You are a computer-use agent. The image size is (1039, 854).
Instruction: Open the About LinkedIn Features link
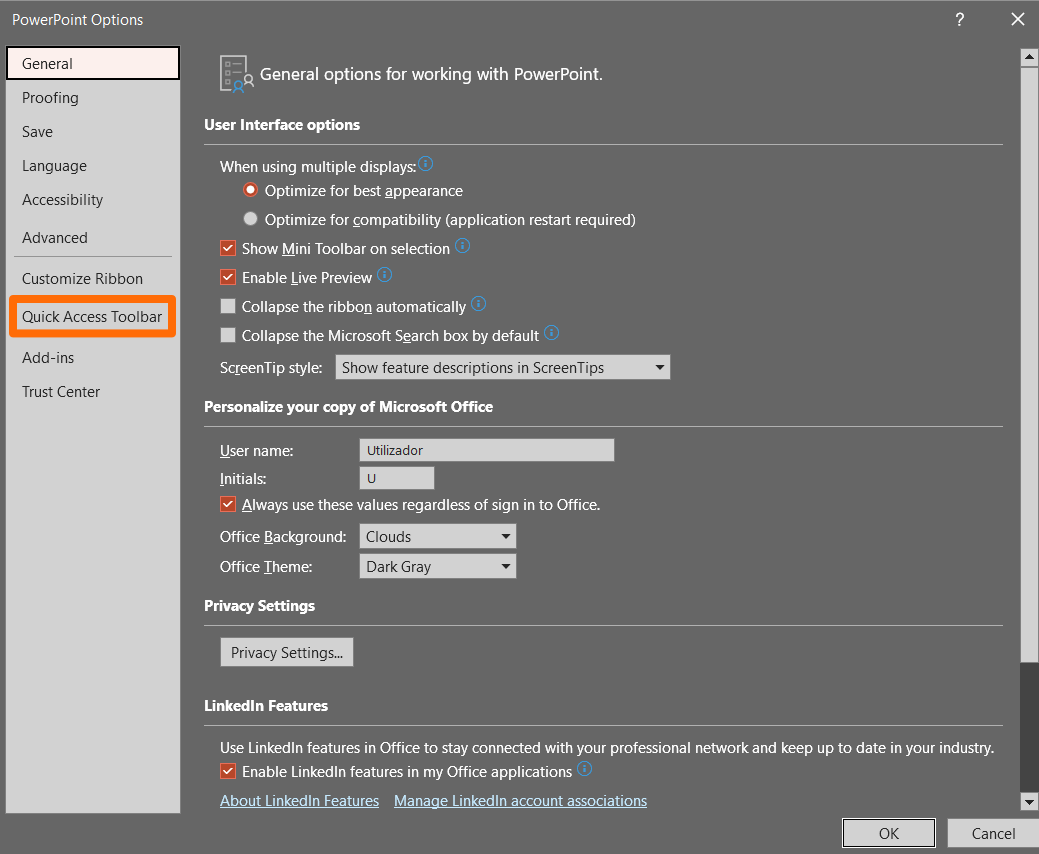point(299,801)
